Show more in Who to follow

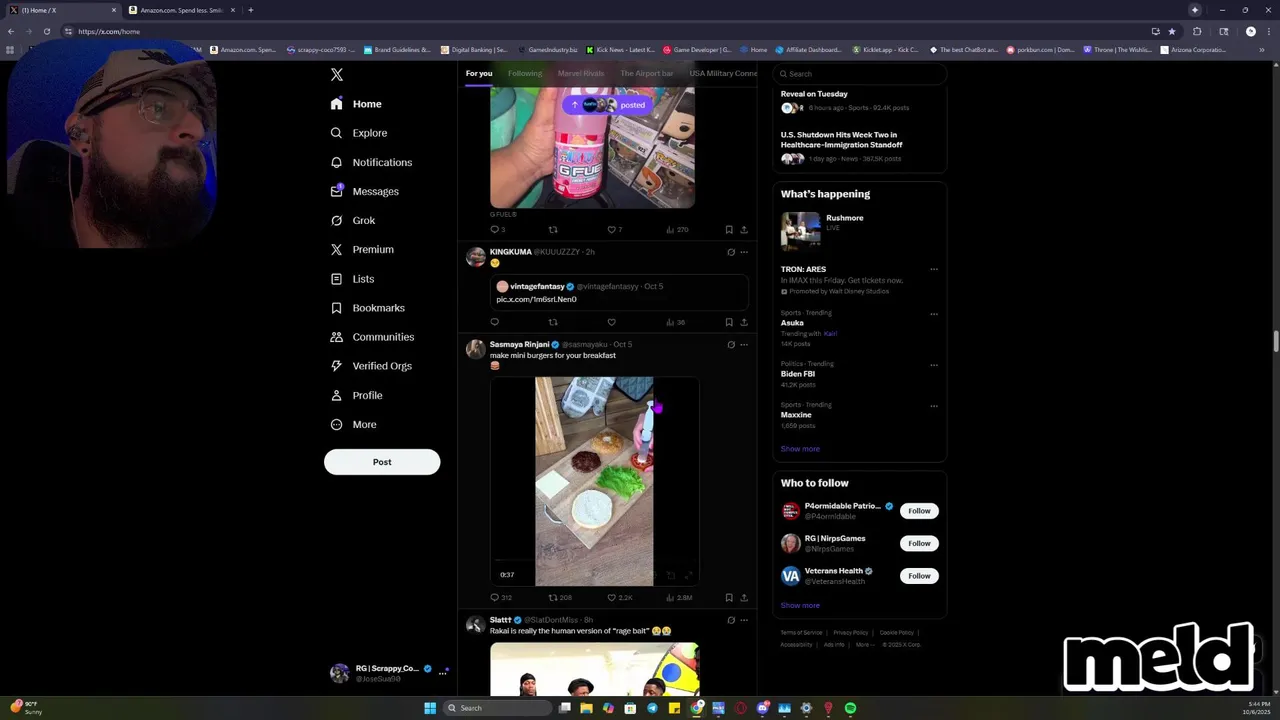pyautogui.click(x=800, y=605)
